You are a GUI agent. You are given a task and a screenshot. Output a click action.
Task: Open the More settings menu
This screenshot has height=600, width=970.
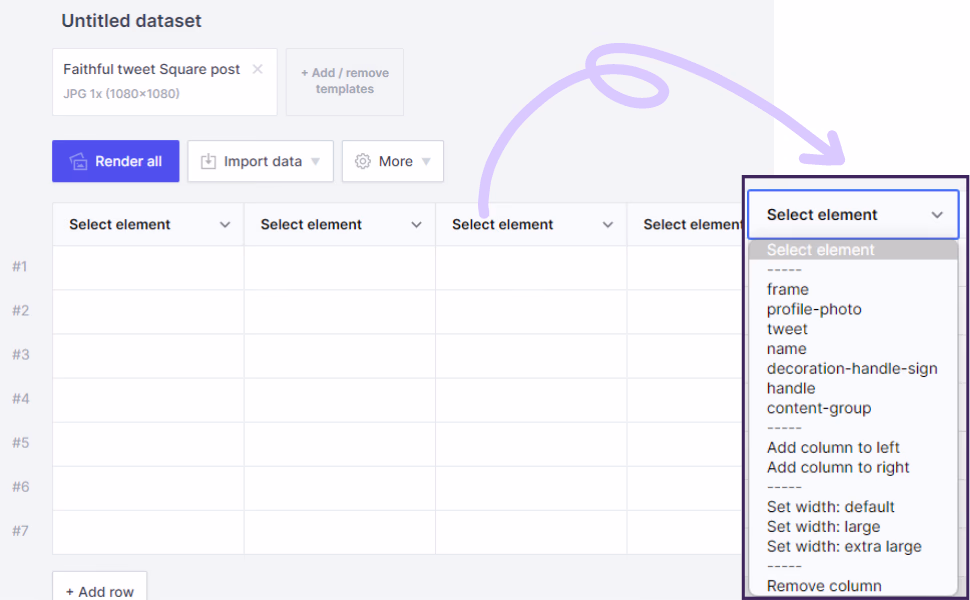pyautogui.click(x=393, y=161)
